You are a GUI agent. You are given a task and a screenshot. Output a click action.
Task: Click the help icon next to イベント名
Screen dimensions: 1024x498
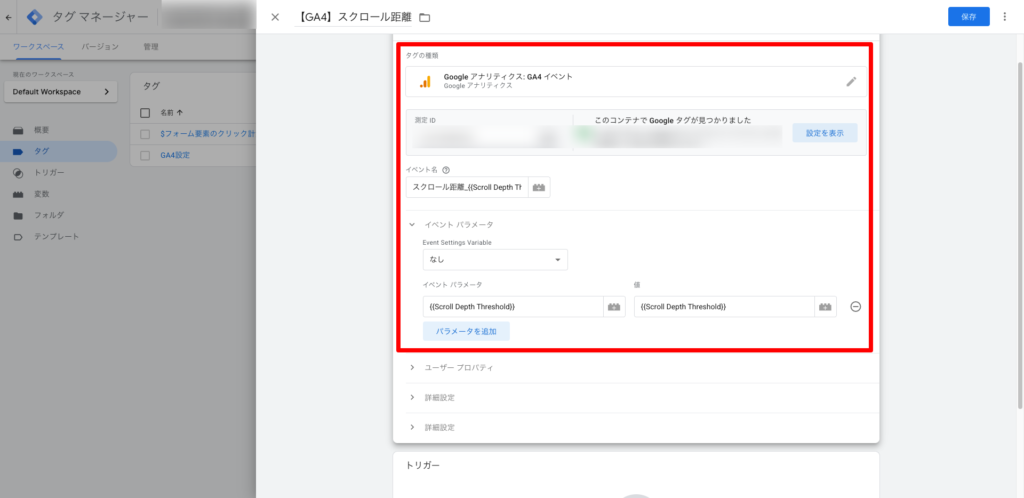(x=446, y=170)
